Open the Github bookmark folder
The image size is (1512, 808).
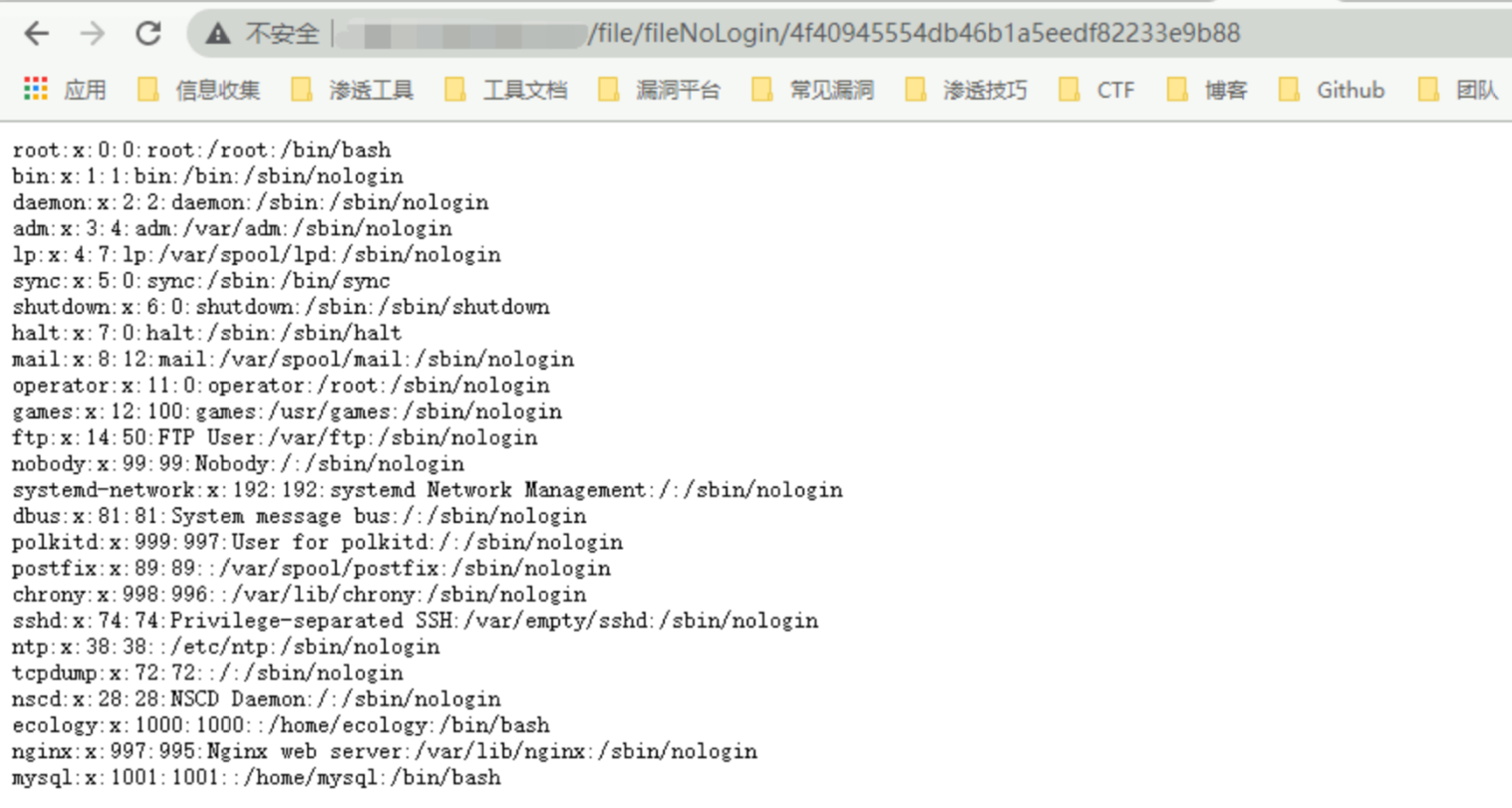[x=1331, y=90]
